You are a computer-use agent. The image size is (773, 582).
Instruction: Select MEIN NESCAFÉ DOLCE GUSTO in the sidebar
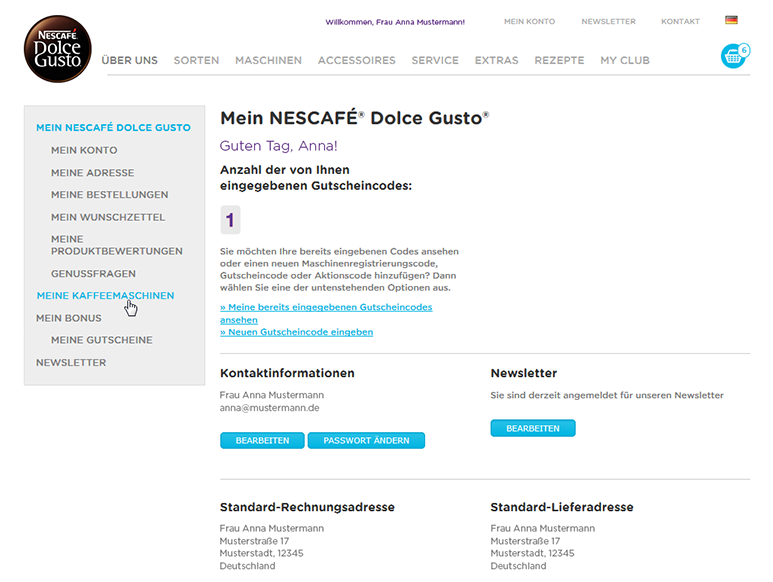(x=113, y=128)
